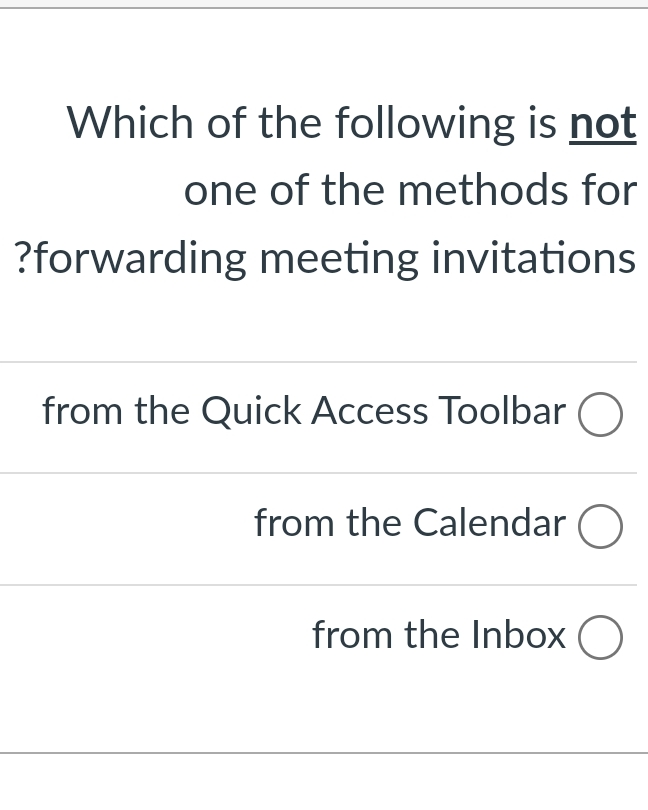Select the radio button for 'from the Quick Access Toolbar'
648x810 pixels.
click(600, 414)
